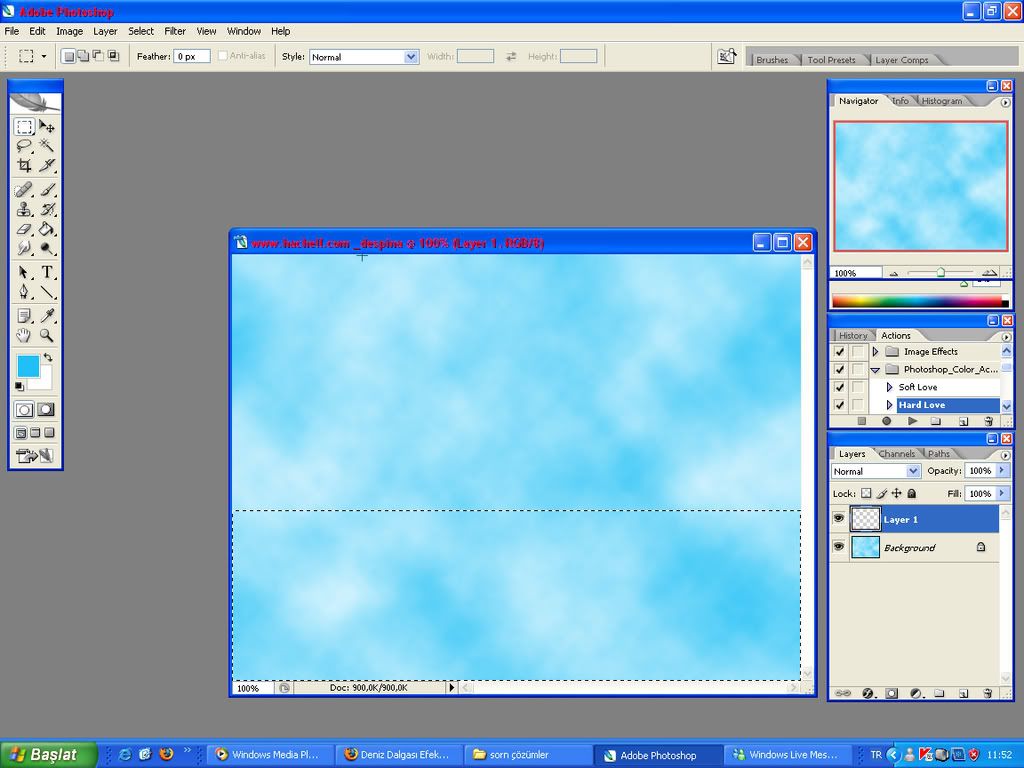1024x768 pixels.
Task: Switch to Quick Mask mode
Action: point(46,410)
